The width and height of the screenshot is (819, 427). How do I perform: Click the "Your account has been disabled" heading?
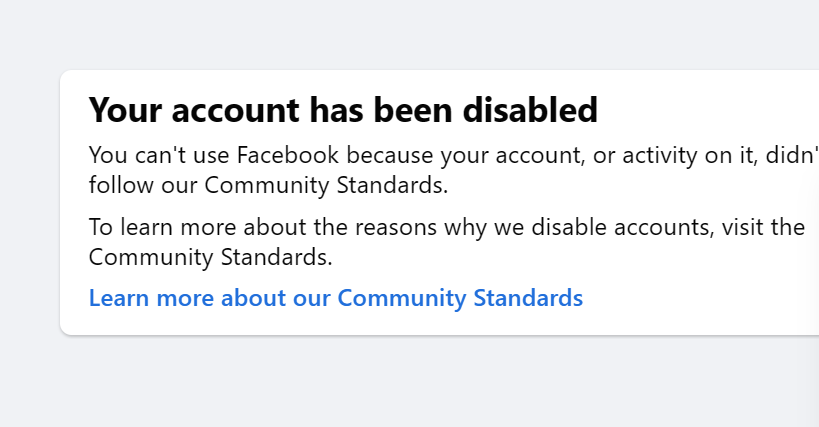tap(343, 110)
